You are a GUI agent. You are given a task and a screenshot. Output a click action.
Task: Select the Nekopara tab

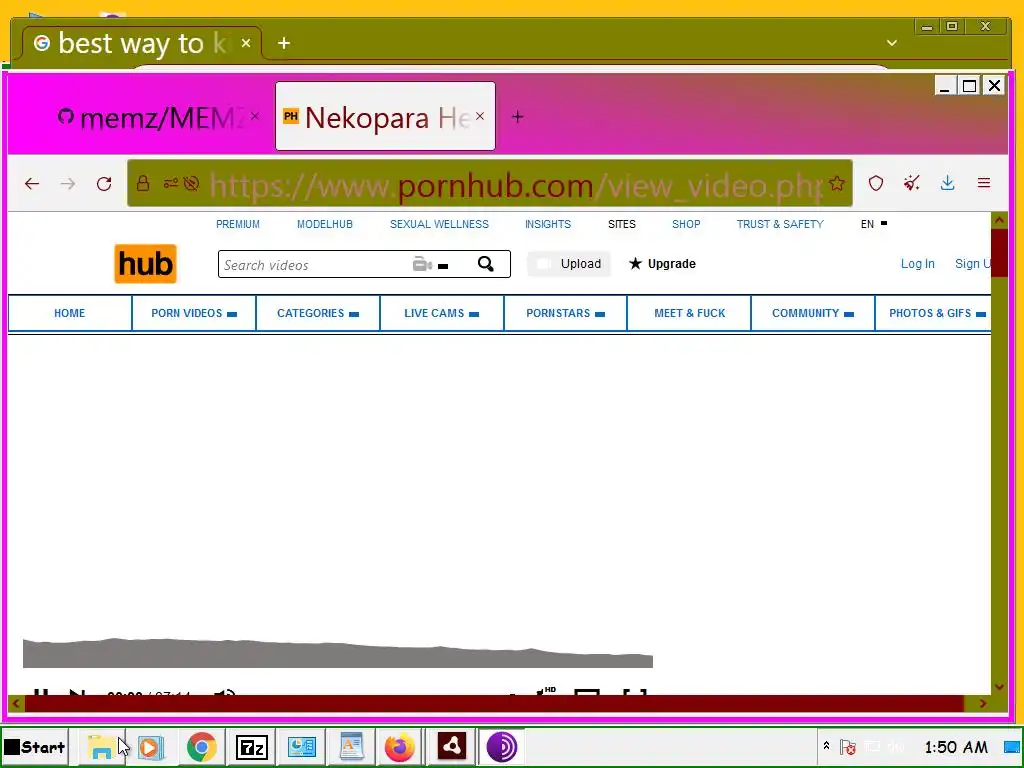point(385,116)
